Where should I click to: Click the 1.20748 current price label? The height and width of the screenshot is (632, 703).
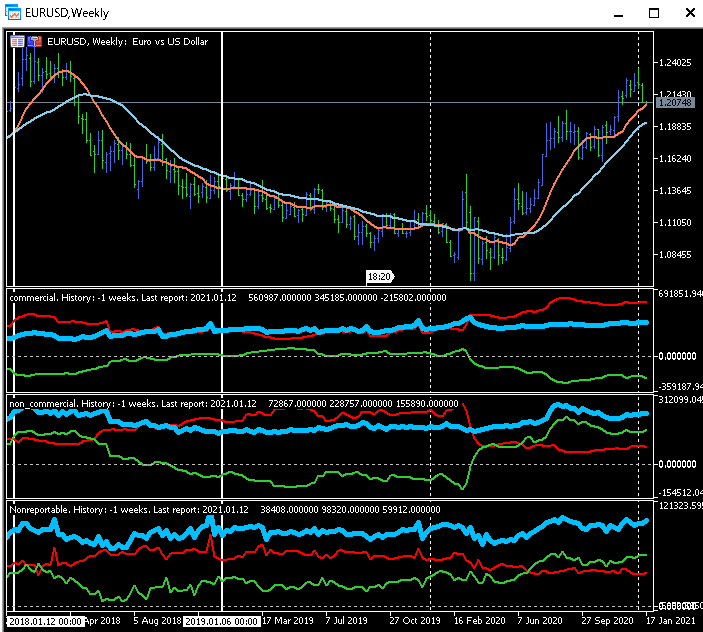pyautogui.click(x=674, y=103)
